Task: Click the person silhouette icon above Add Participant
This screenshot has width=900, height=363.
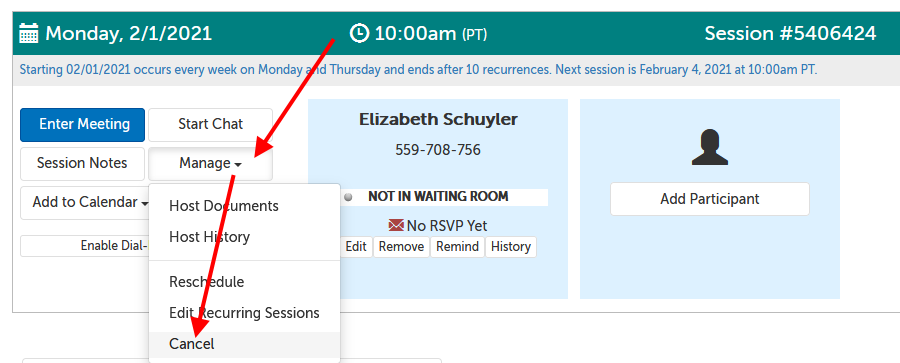Action: [x=709, y=147]
